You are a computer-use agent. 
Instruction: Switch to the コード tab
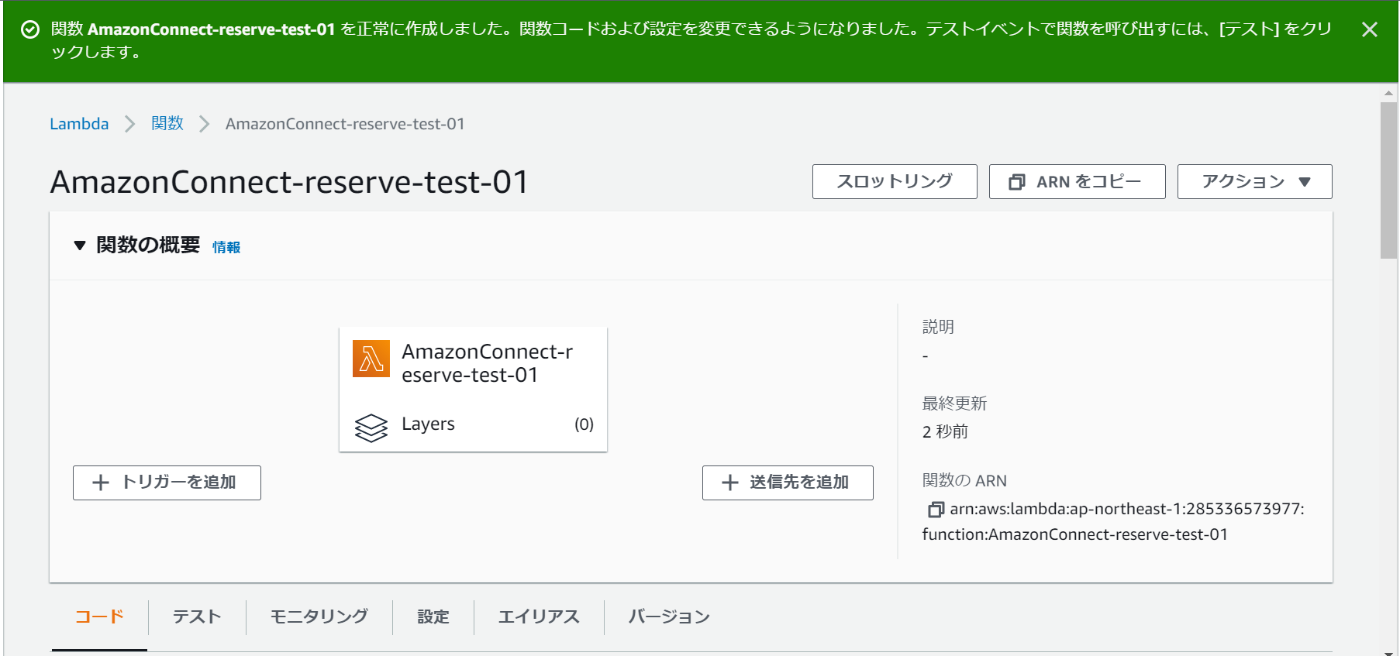99,616
